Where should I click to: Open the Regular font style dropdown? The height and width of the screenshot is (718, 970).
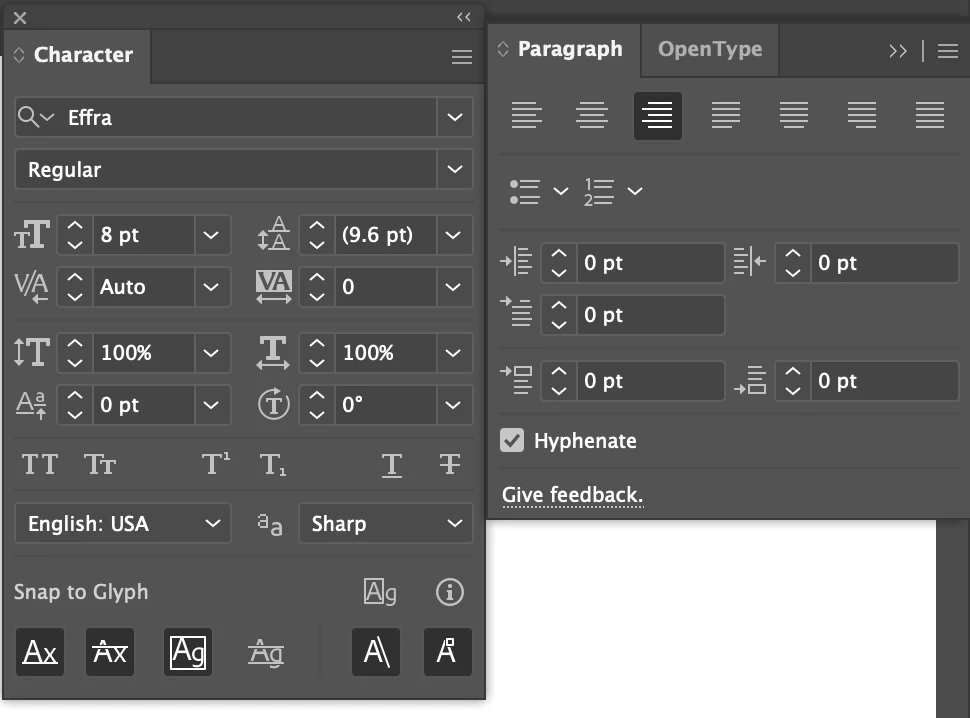point(455,169)
